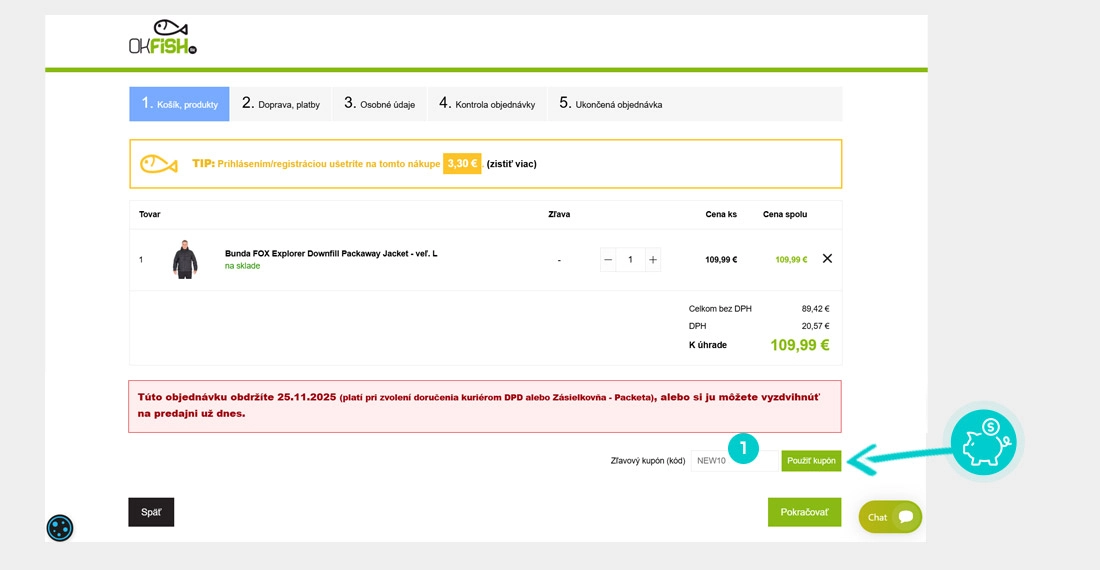Open the Chat bubble widget
Viewport: 1100px width, 570px height.
point(890,517)
